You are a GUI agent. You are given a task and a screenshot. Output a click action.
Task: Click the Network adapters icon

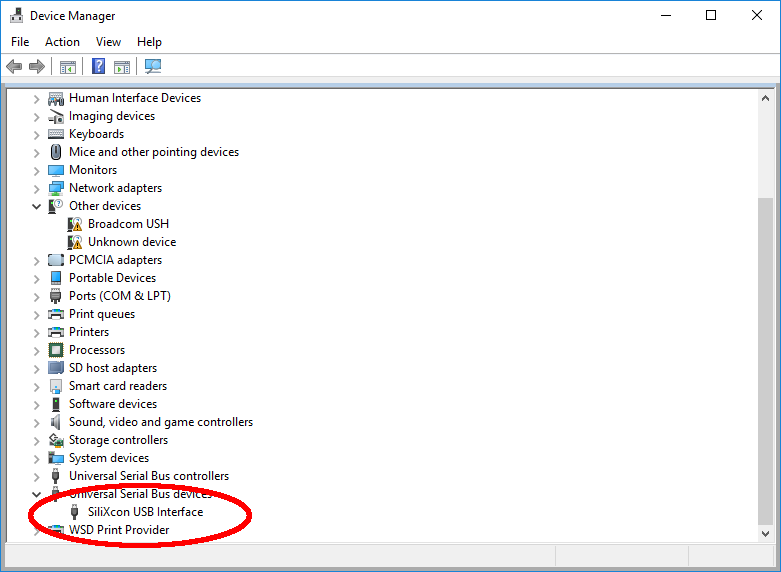(56, 188)
